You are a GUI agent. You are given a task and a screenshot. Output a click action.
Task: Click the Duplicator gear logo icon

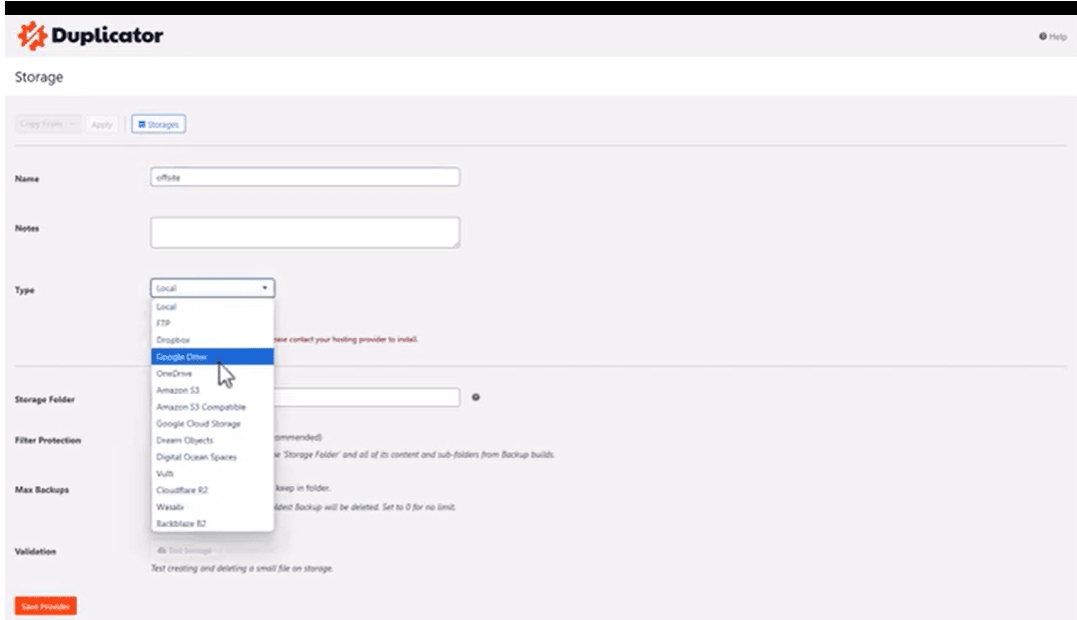(x=32, y=37)
